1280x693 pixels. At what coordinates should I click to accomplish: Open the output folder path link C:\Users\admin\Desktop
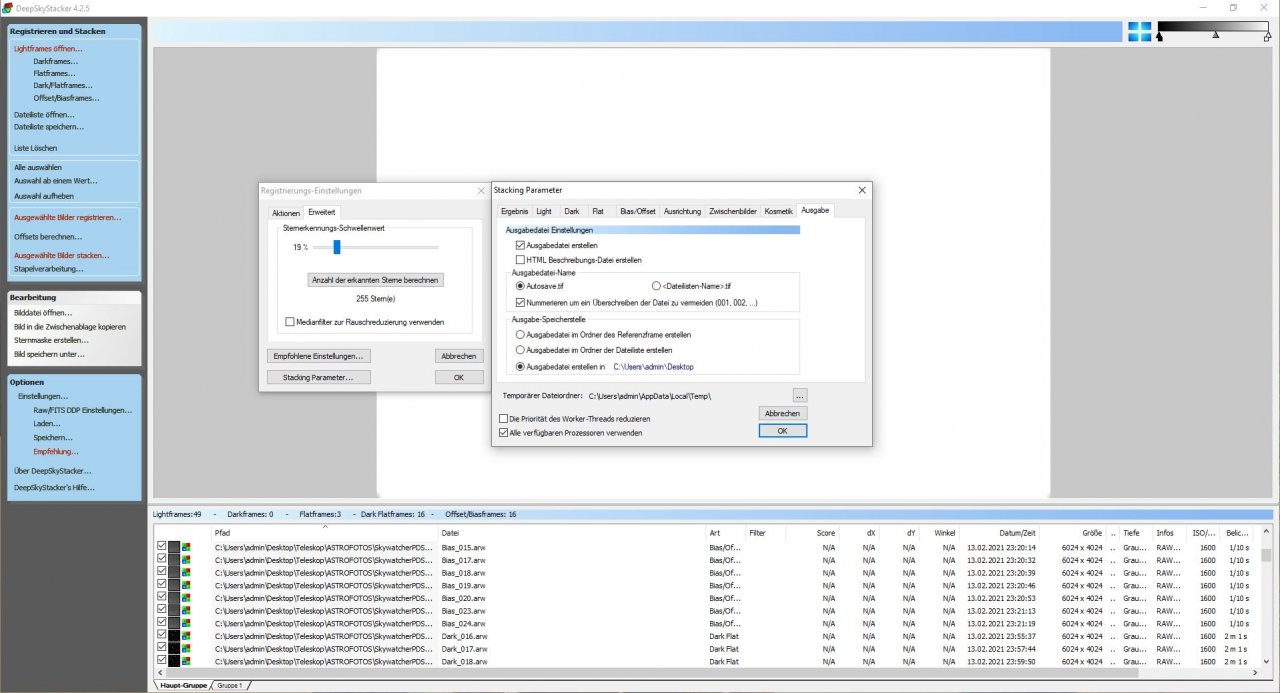click(653, 367)
